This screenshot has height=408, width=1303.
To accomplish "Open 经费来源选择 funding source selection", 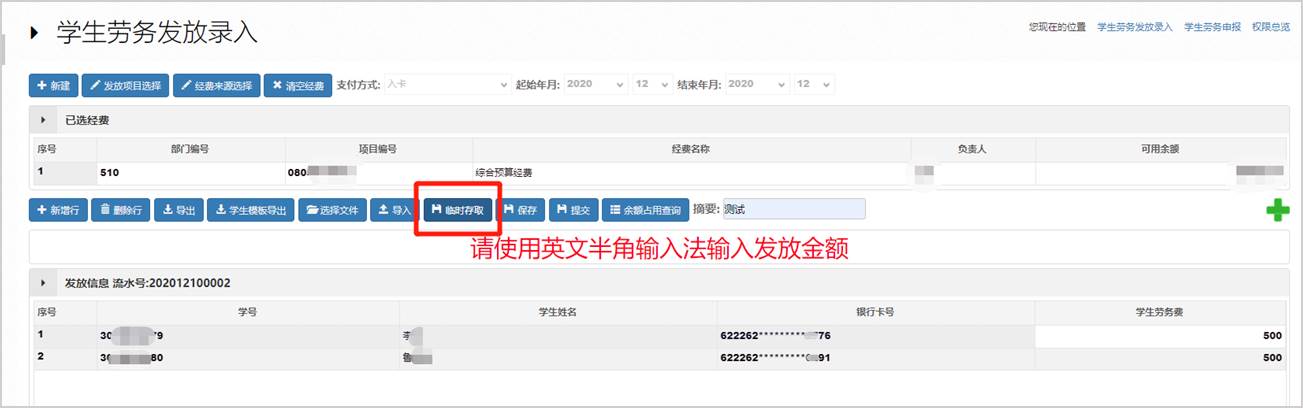I will pos(216,86).
